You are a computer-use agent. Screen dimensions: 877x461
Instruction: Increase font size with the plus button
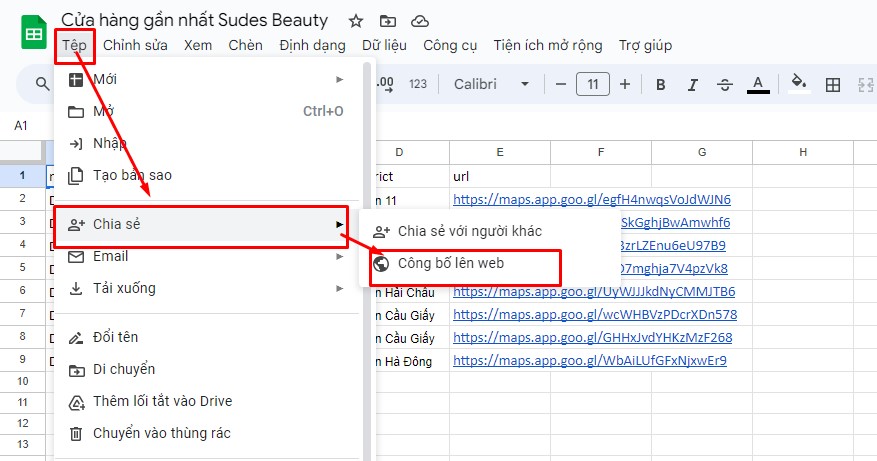625,84
